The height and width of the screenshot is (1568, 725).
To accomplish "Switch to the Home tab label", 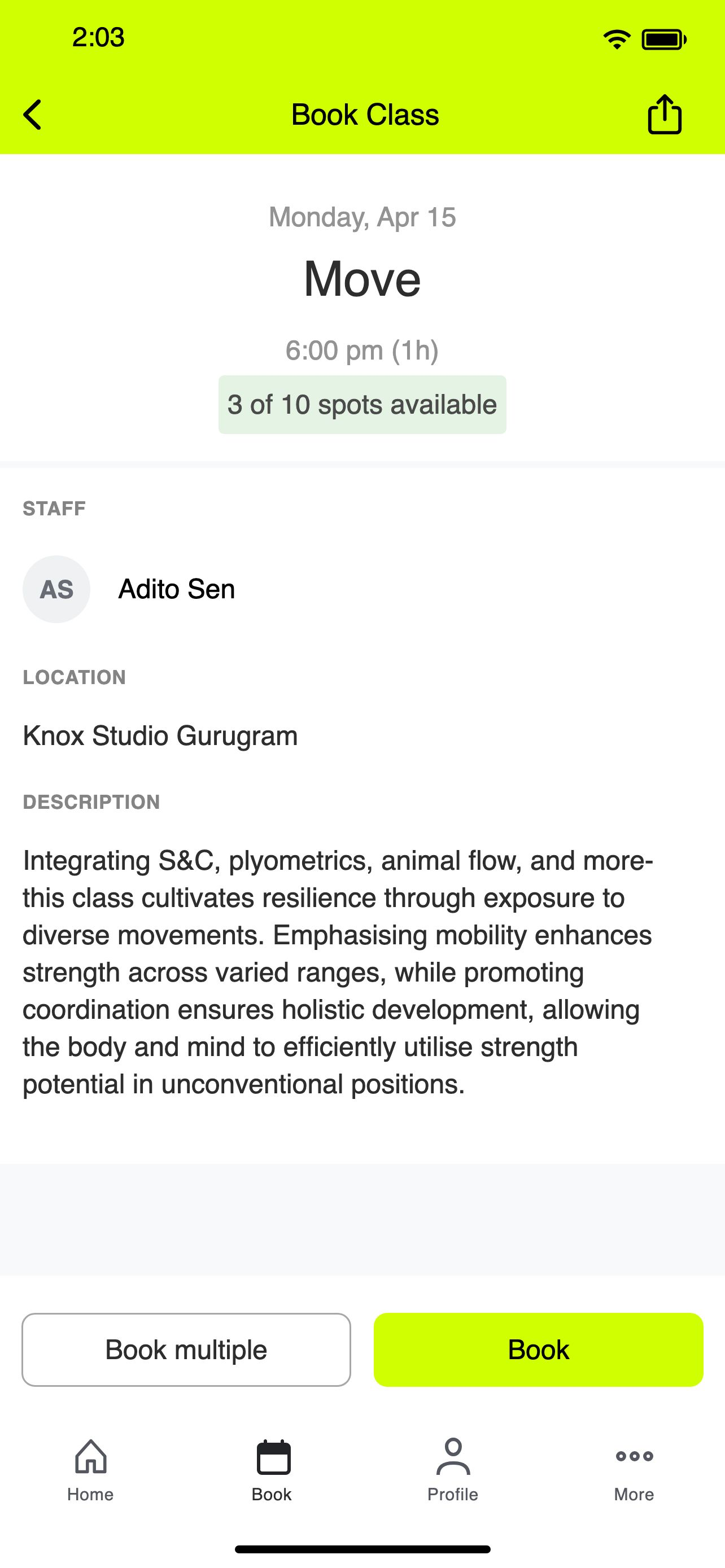I will point(90,1495).
